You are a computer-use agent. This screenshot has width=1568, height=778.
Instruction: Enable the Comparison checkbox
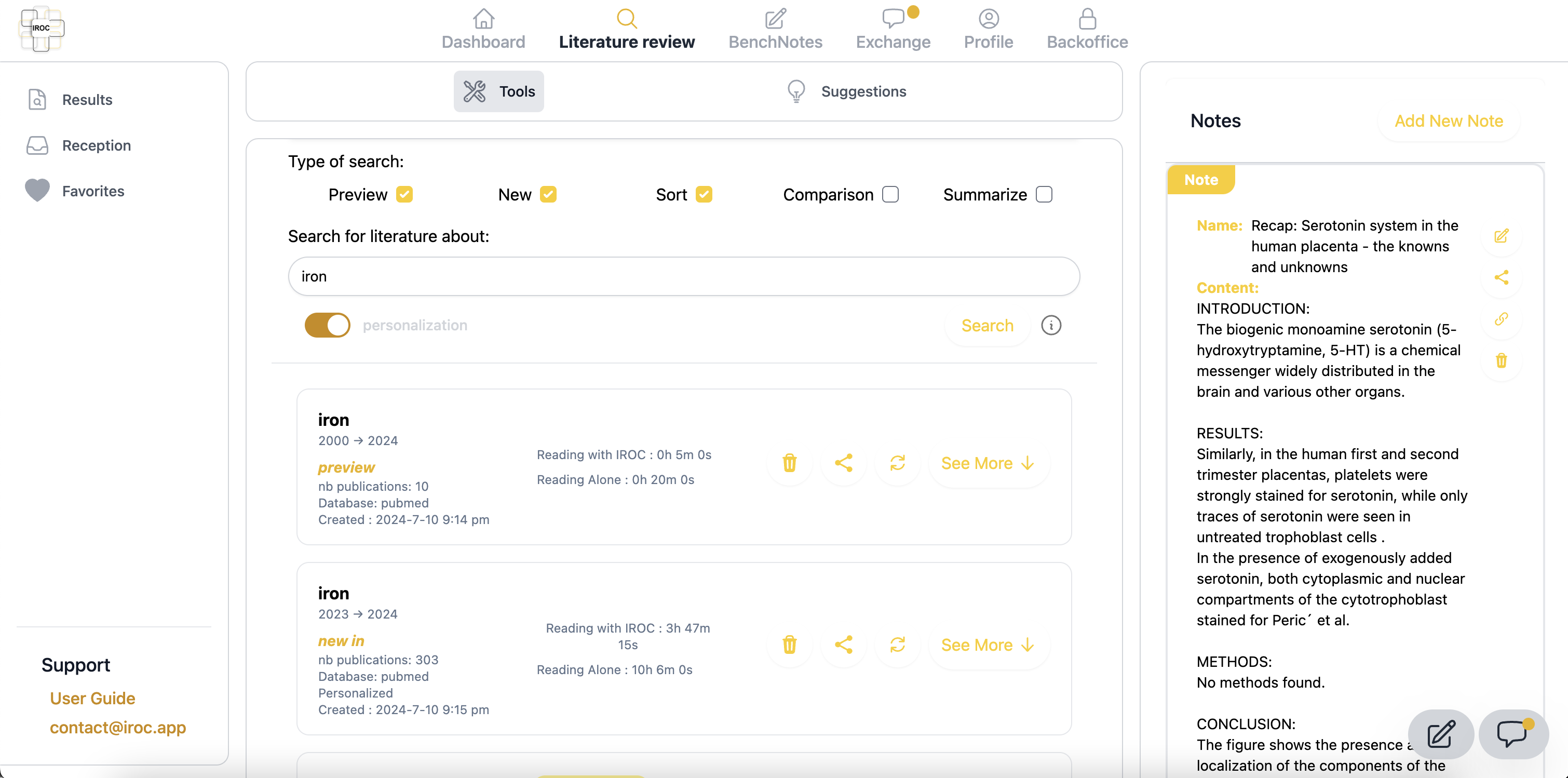pos(890,194)
